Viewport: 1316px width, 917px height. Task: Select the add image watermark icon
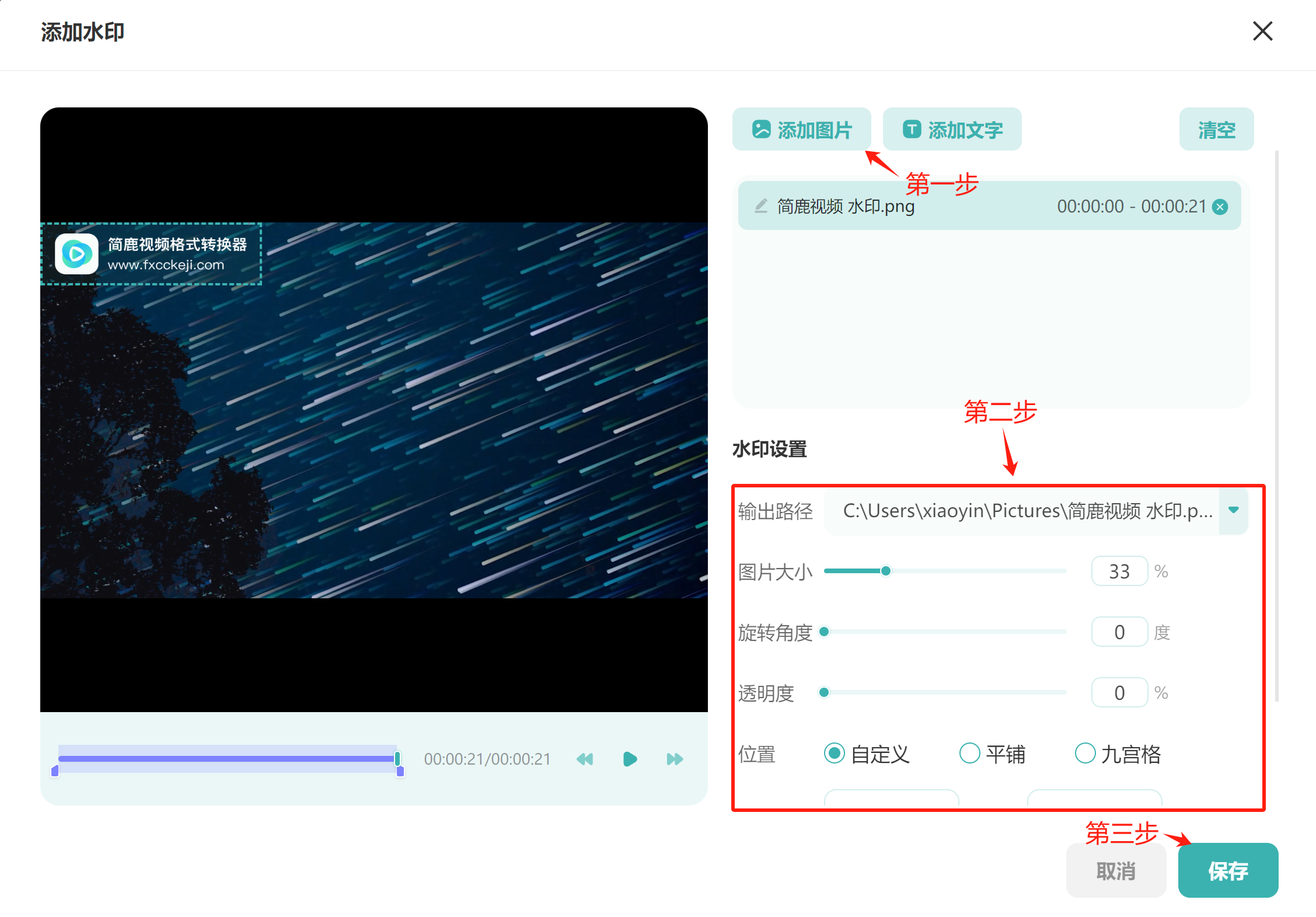tap(760, 129)
